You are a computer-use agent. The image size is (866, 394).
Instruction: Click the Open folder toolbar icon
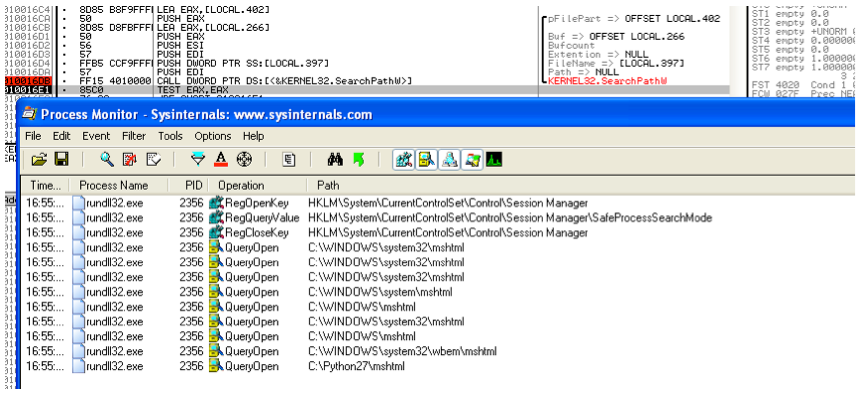point(39,160)
